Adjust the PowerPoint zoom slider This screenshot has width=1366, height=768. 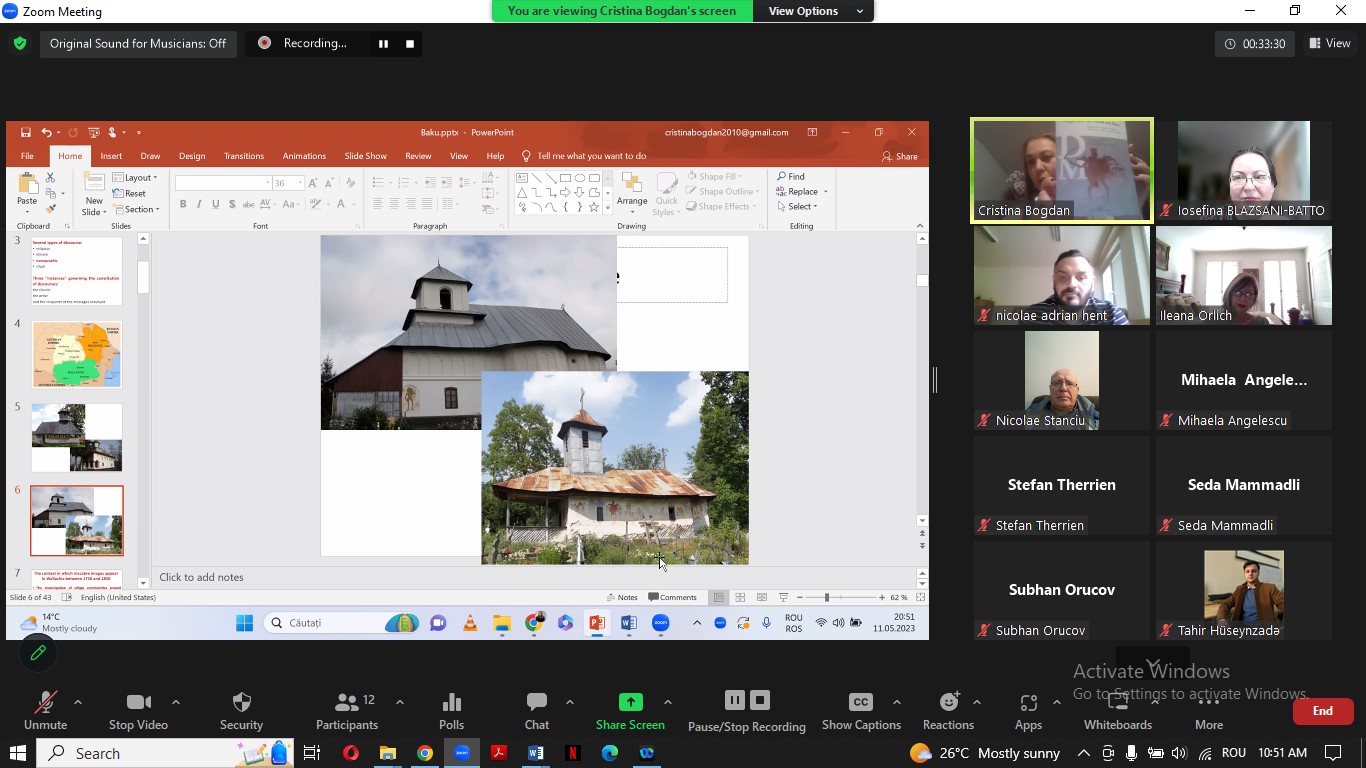(826, 597)
